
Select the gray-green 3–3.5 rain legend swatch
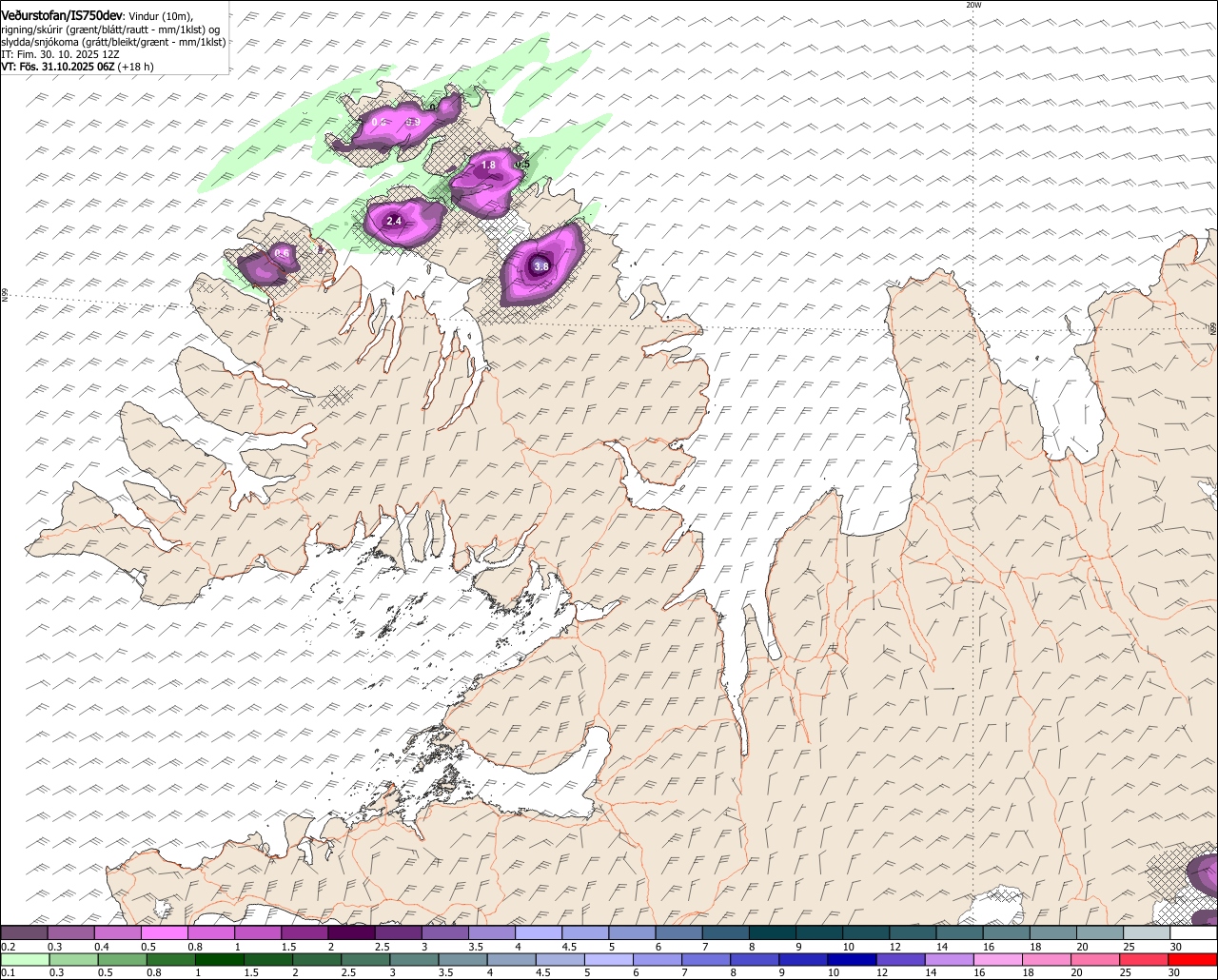click(414, 959)
